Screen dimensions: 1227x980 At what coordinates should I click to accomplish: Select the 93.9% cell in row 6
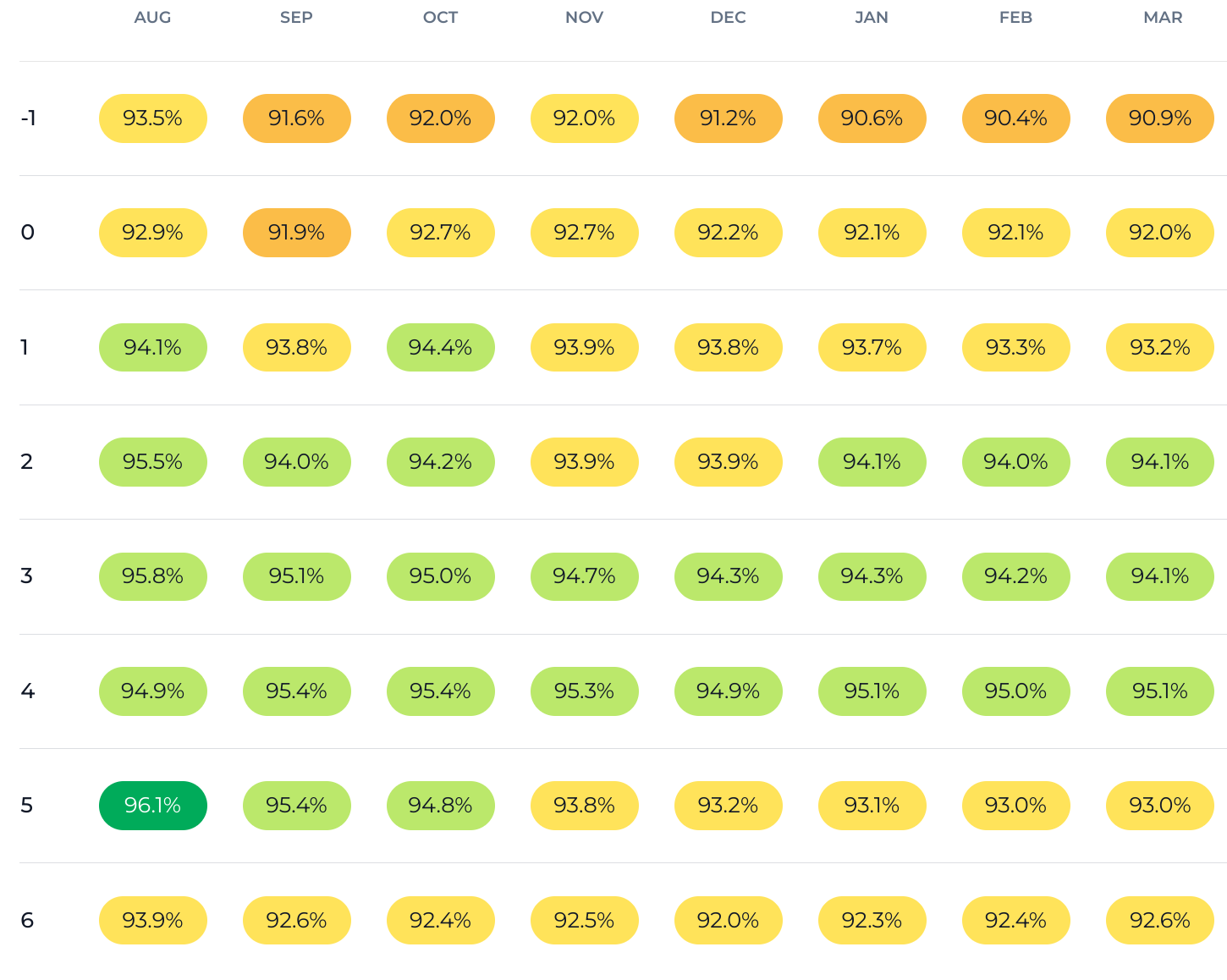click(x=153, y=921)
